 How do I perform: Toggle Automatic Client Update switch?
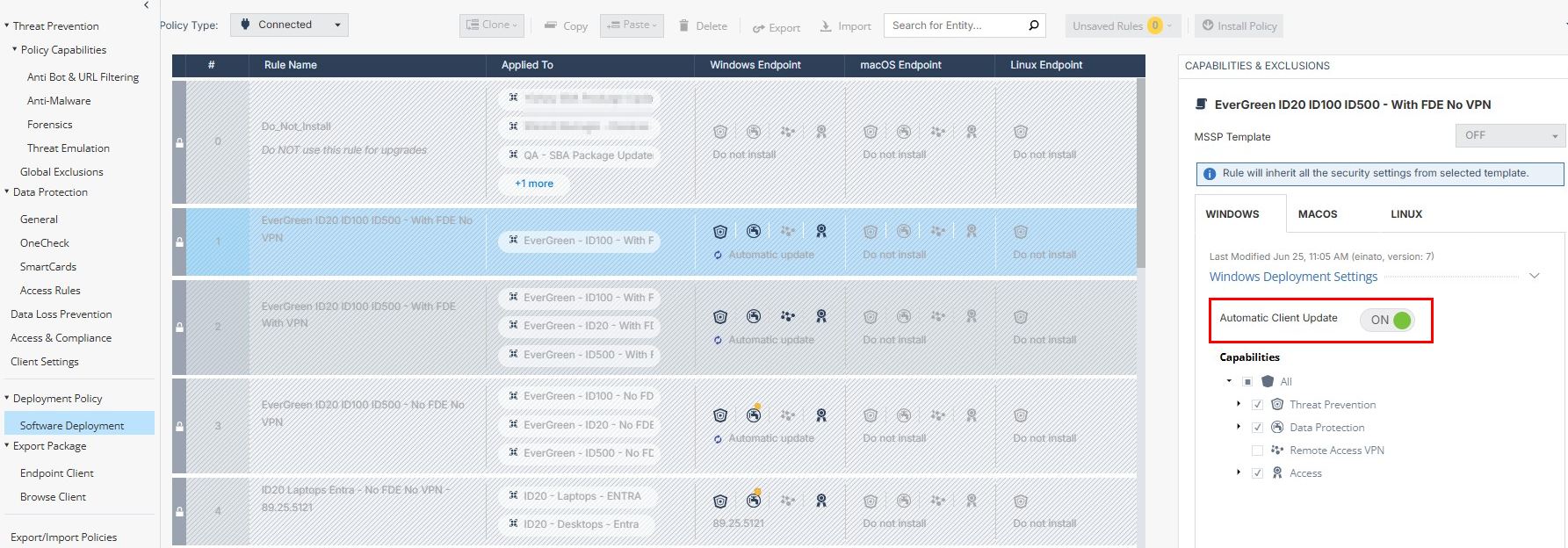click(1387, 320)
